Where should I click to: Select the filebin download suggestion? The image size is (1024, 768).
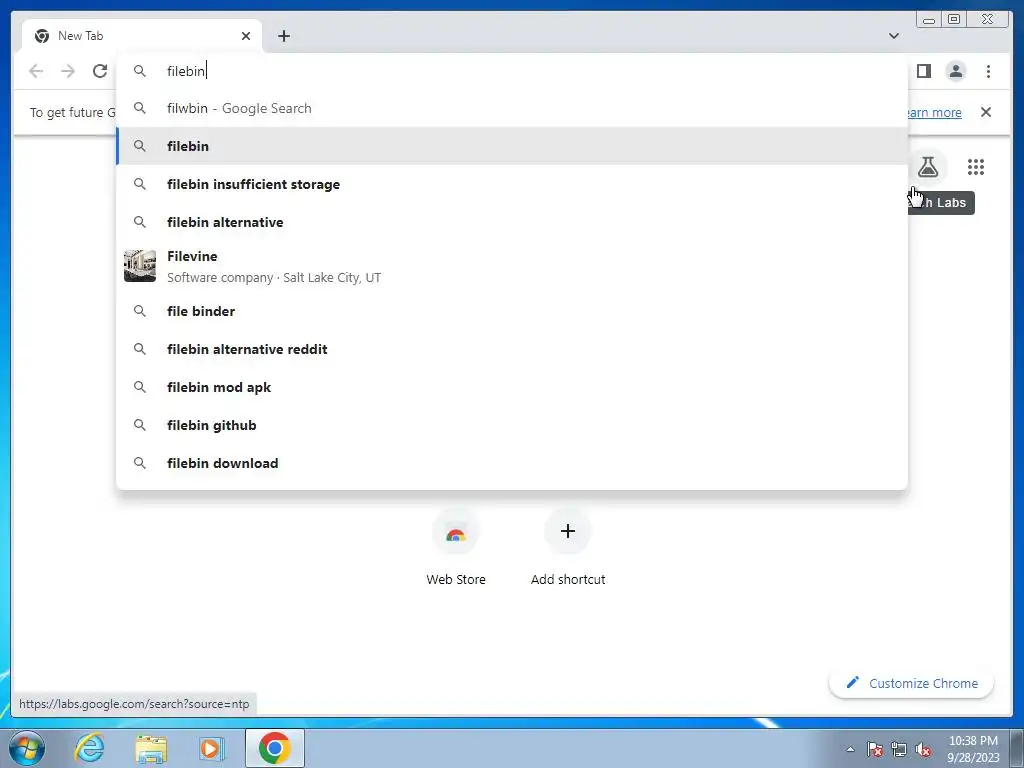pyautogui.click(x=512, y=463)
